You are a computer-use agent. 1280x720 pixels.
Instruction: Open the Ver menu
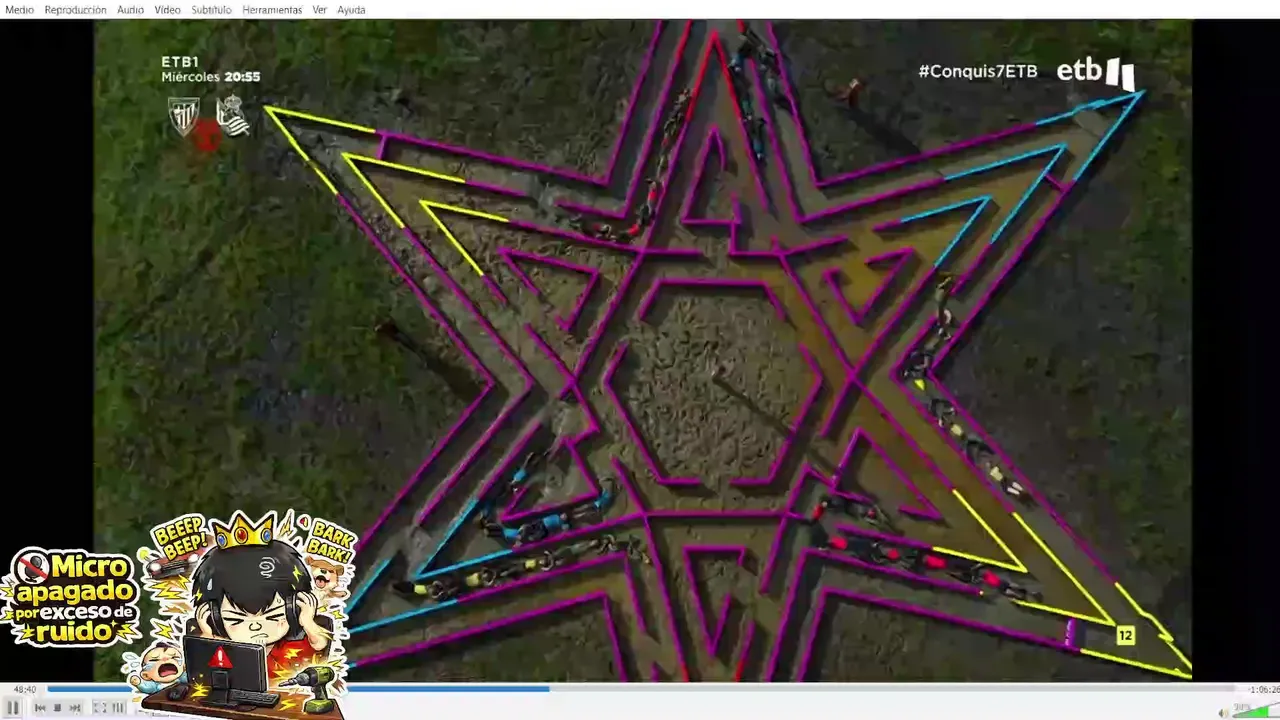[319, 9]
